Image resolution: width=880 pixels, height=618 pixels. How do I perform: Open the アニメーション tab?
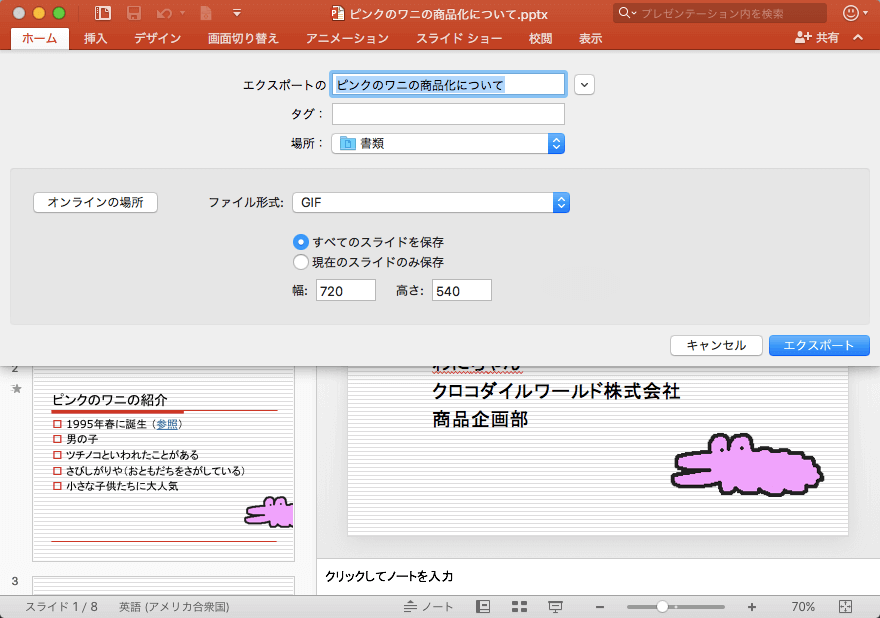point(347,38)
